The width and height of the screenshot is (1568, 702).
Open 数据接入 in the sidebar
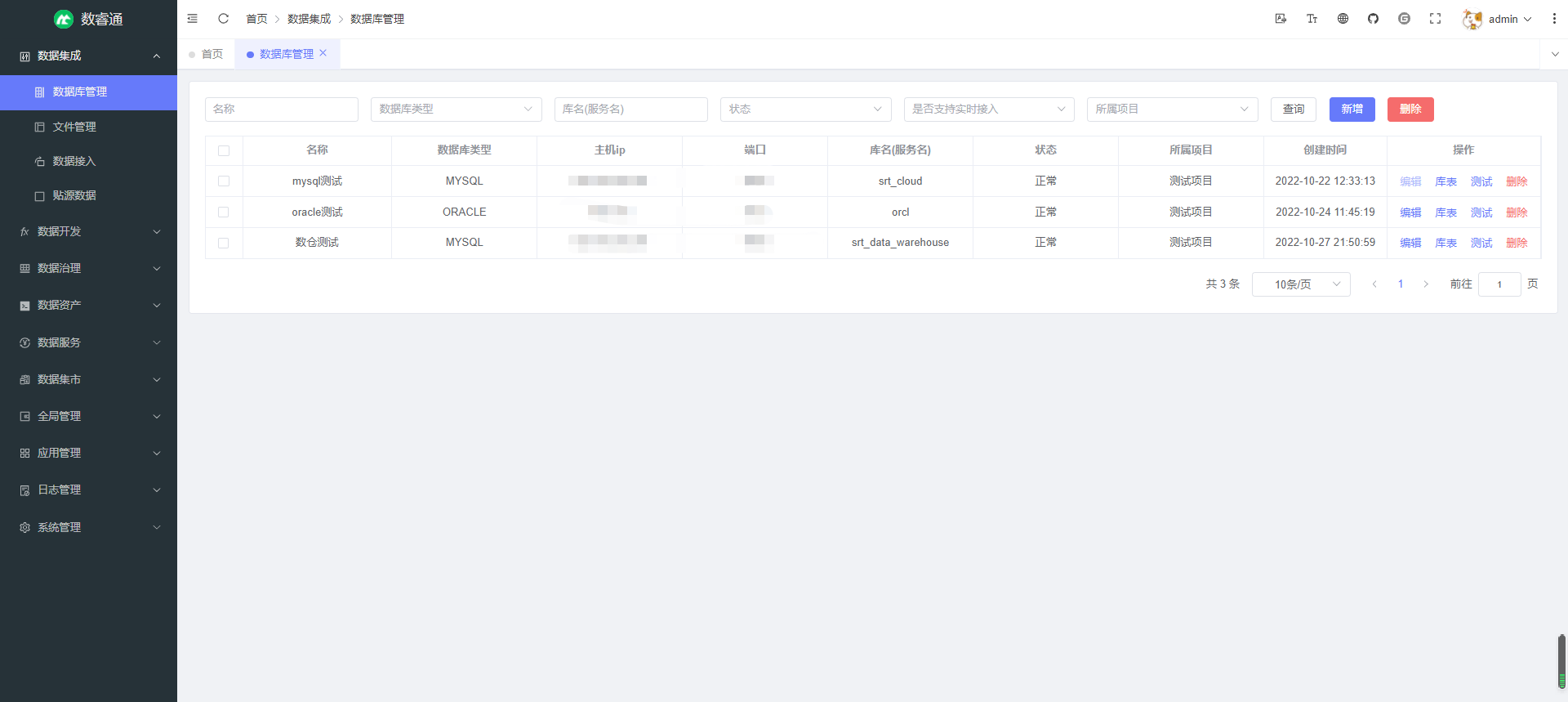click(88, 161)
